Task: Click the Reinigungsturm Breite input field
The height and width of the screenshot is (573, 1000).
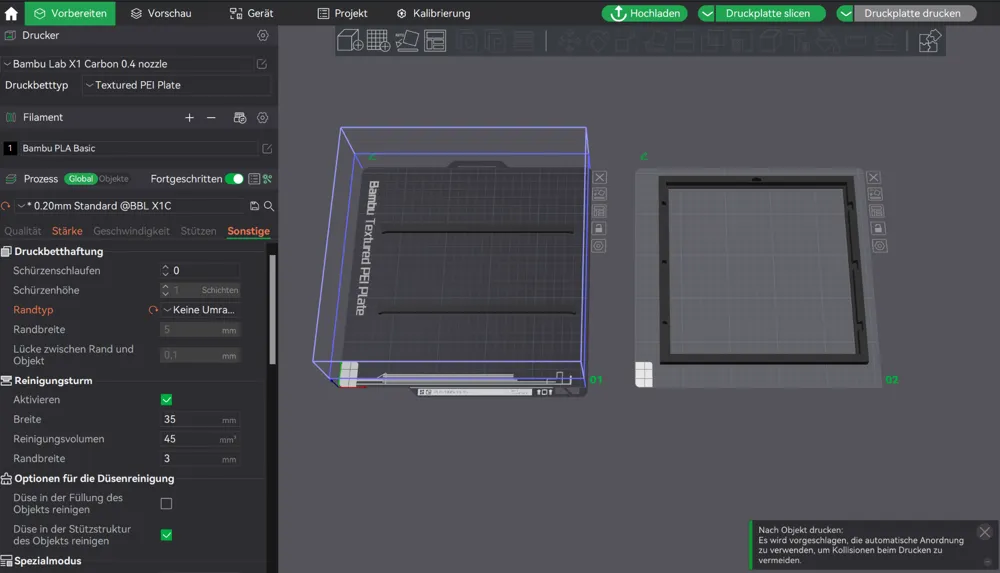Action: tap(200, 420)
